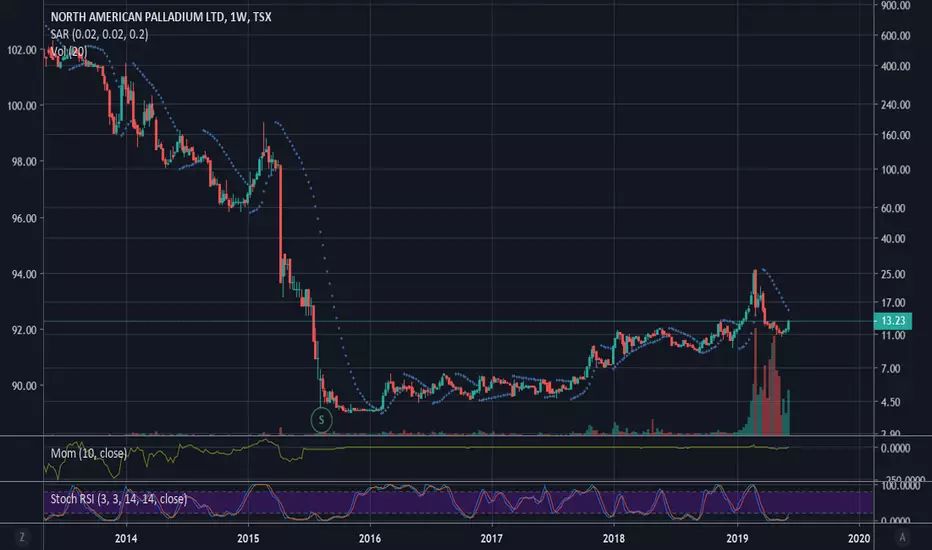Click the 25.00 value on right price scale

[893, 274]
